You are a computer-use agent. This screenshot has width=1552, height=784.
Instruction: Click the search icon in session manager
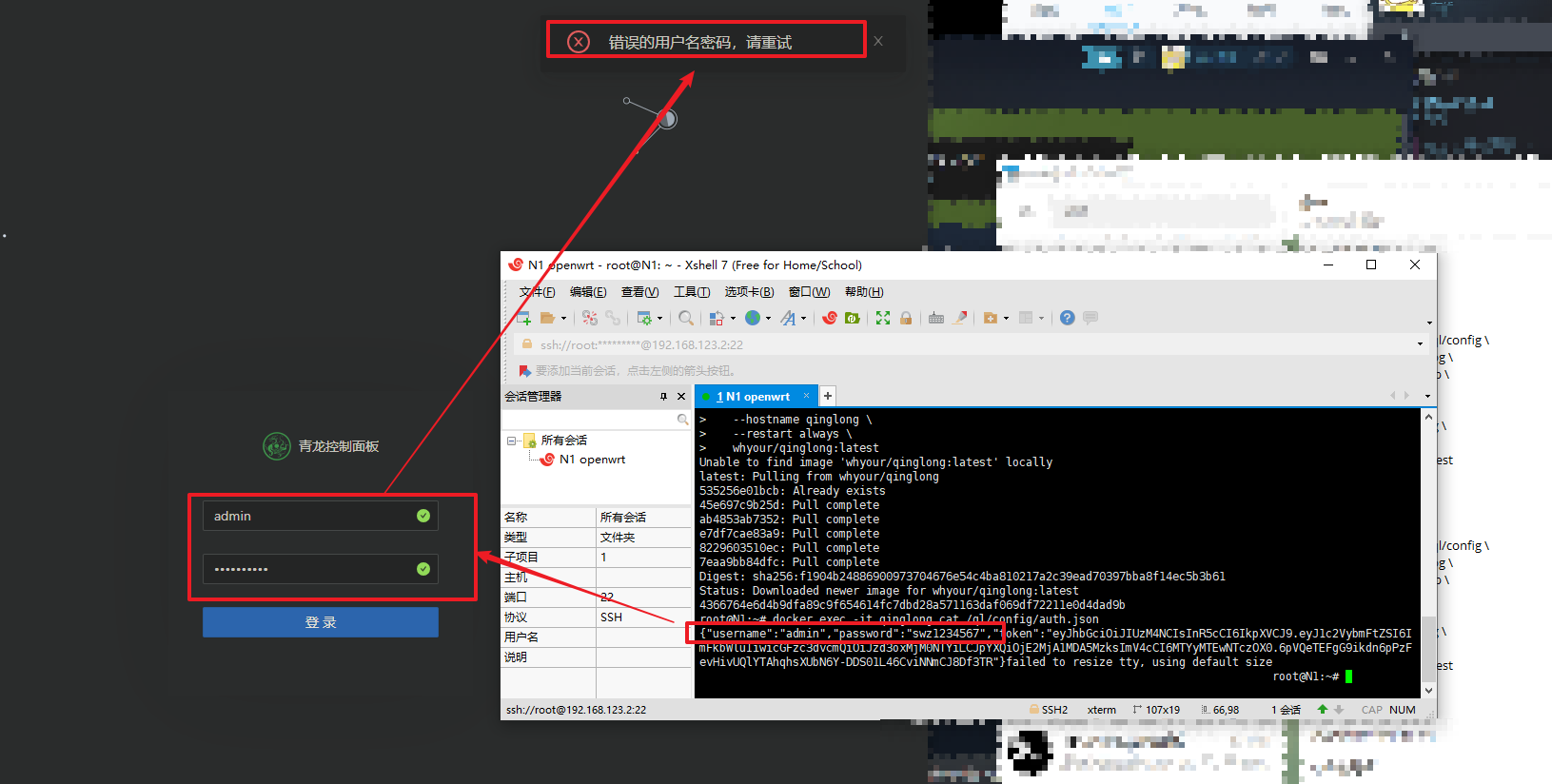(682, 420)
